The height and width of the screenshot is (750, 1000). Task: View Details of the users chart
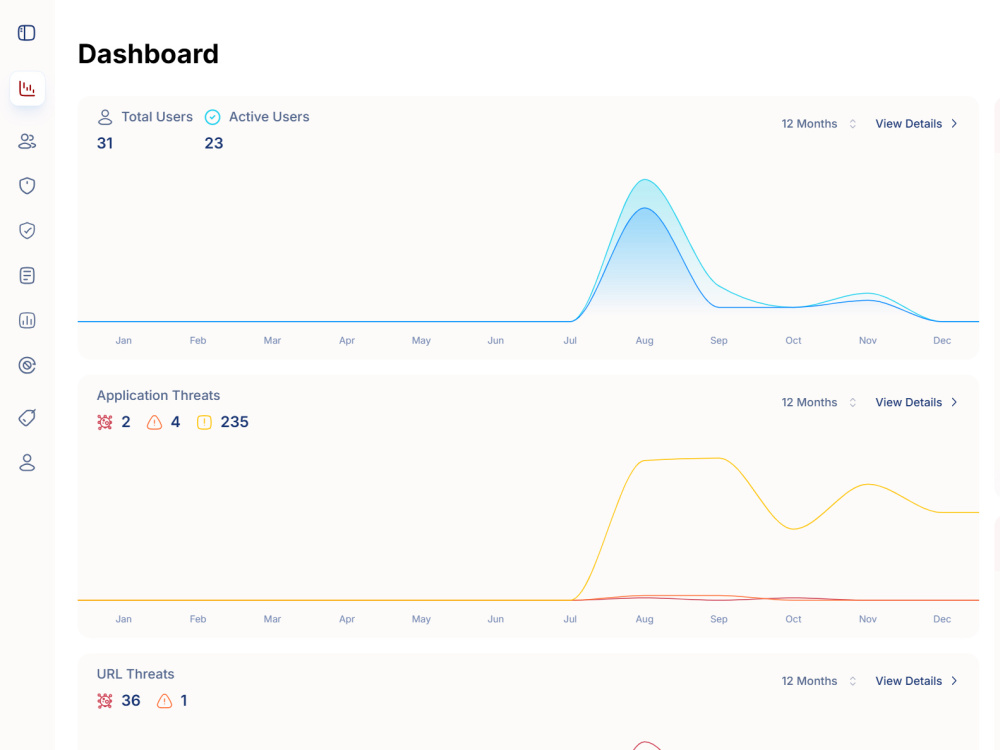click(916, 124)
